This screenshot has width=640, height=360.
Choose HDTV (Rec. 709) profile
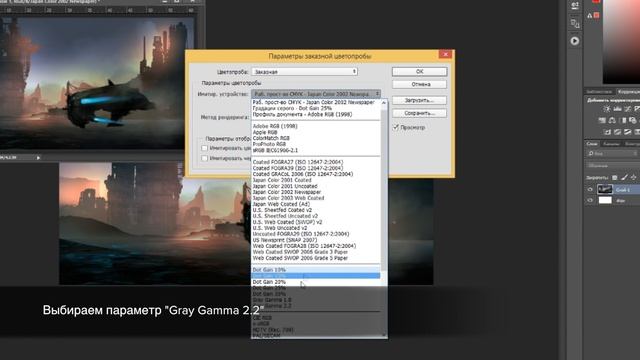[316, 330]
